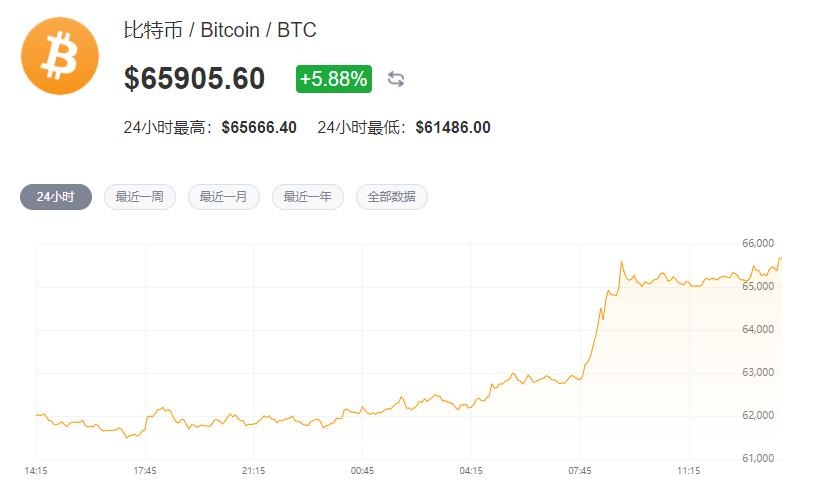The height and width of the screenshot is (494, 814).
Task: Click the 17:45 time axis label
Action: click(145, 469)
